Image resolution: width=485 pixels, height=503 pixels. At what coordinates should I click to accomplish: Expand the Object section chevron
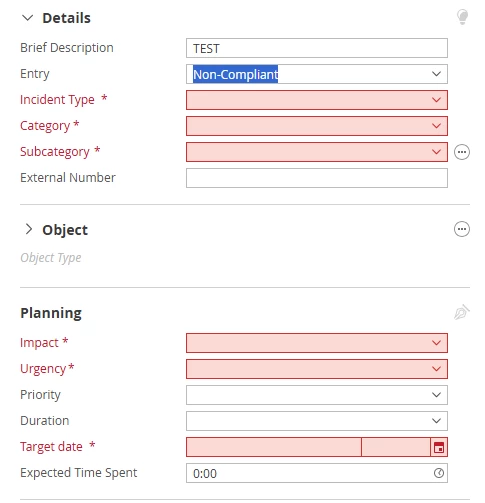(29, 229)
